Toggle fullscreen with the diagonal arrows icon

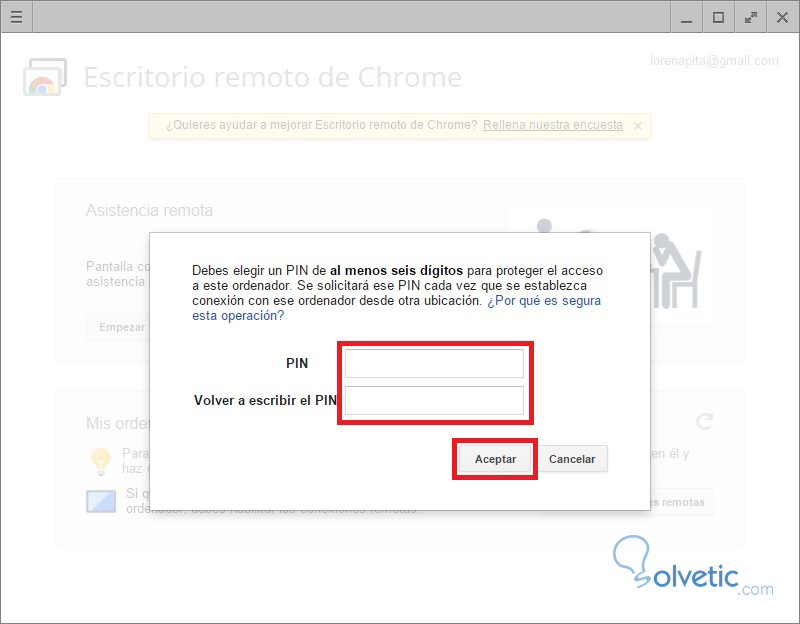[751, 17]
